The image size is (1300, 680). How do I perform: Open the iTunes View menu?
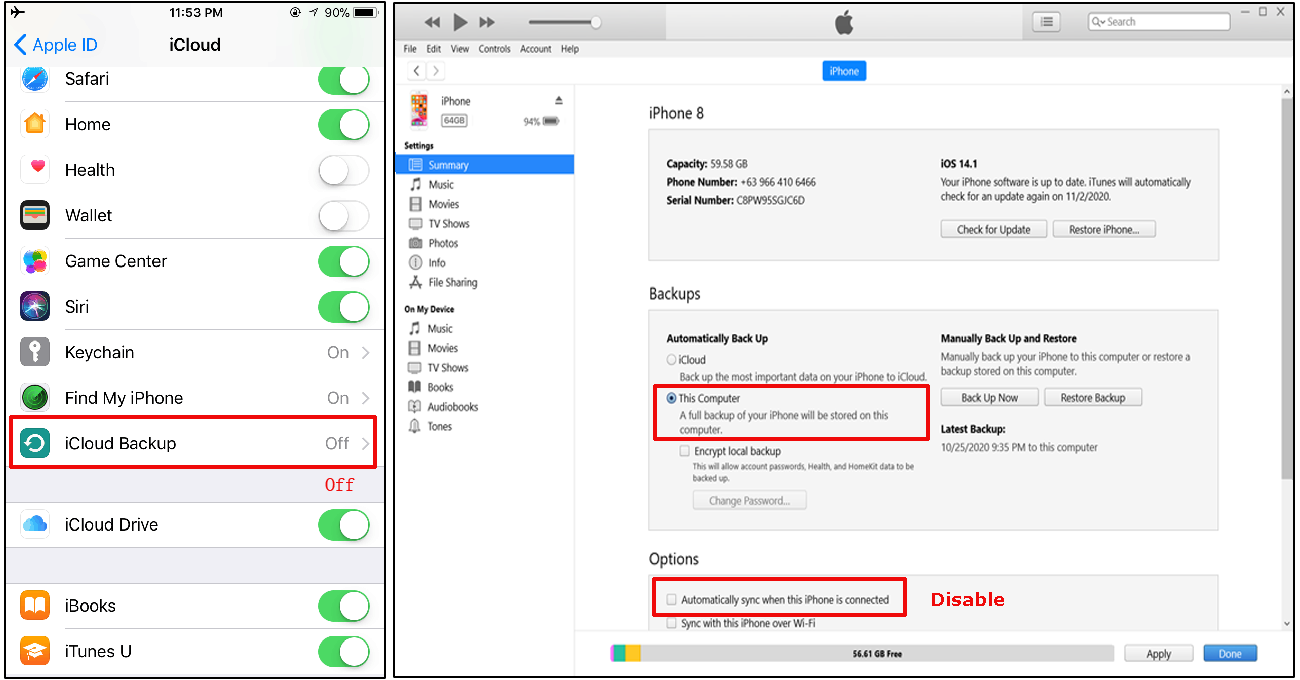point(459,49)
